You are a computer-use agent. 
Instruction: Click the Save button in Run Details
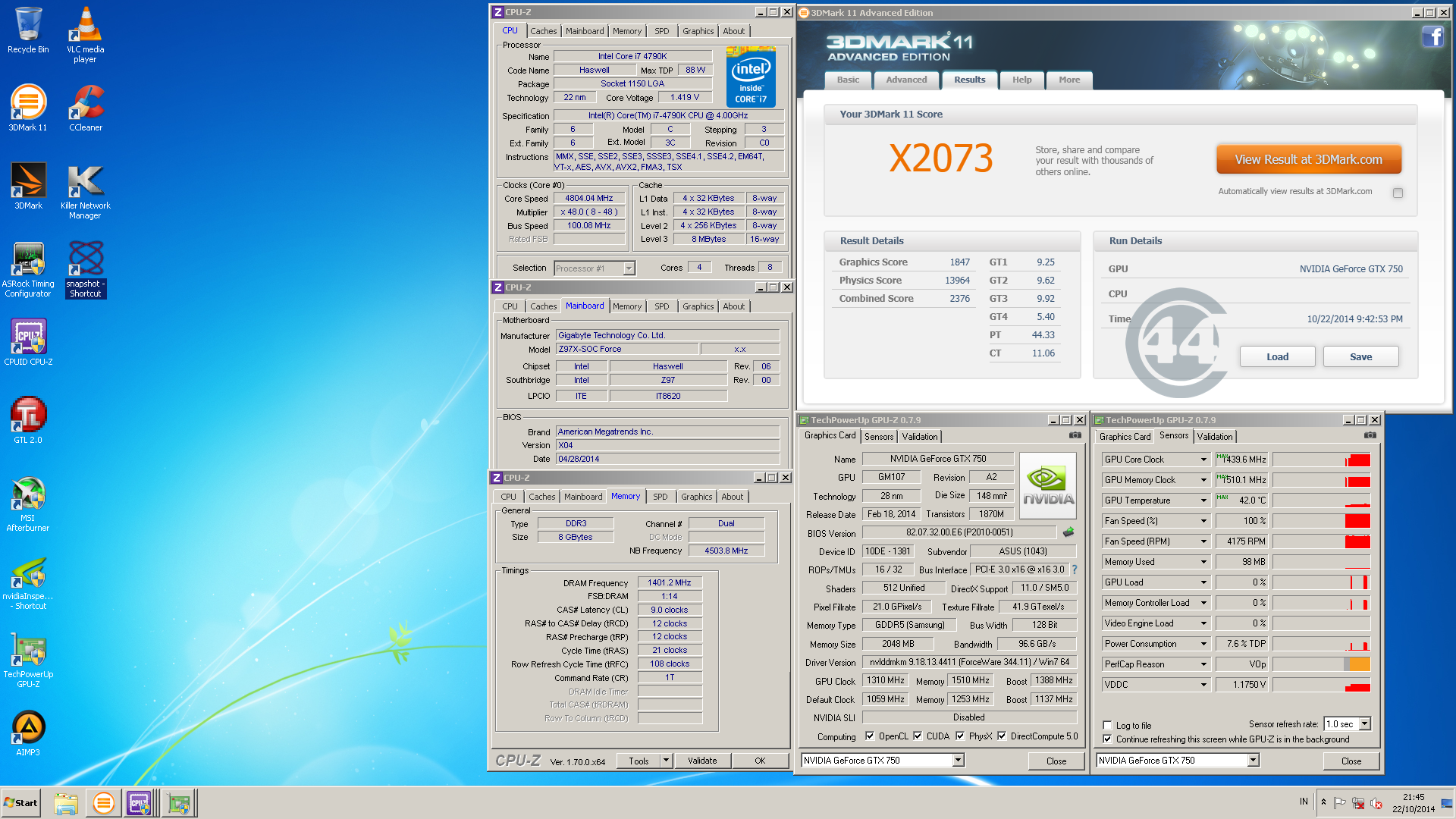pos(1360,356)
